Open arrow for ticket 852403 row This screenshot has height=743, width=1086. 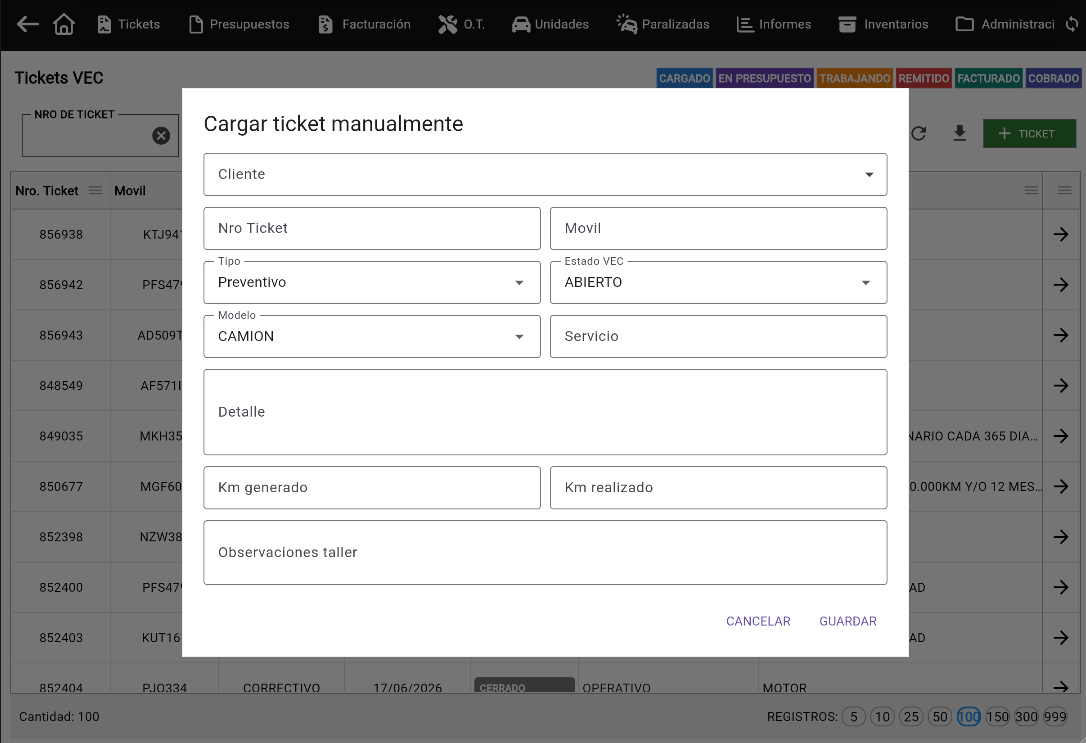pos(1060,638)
